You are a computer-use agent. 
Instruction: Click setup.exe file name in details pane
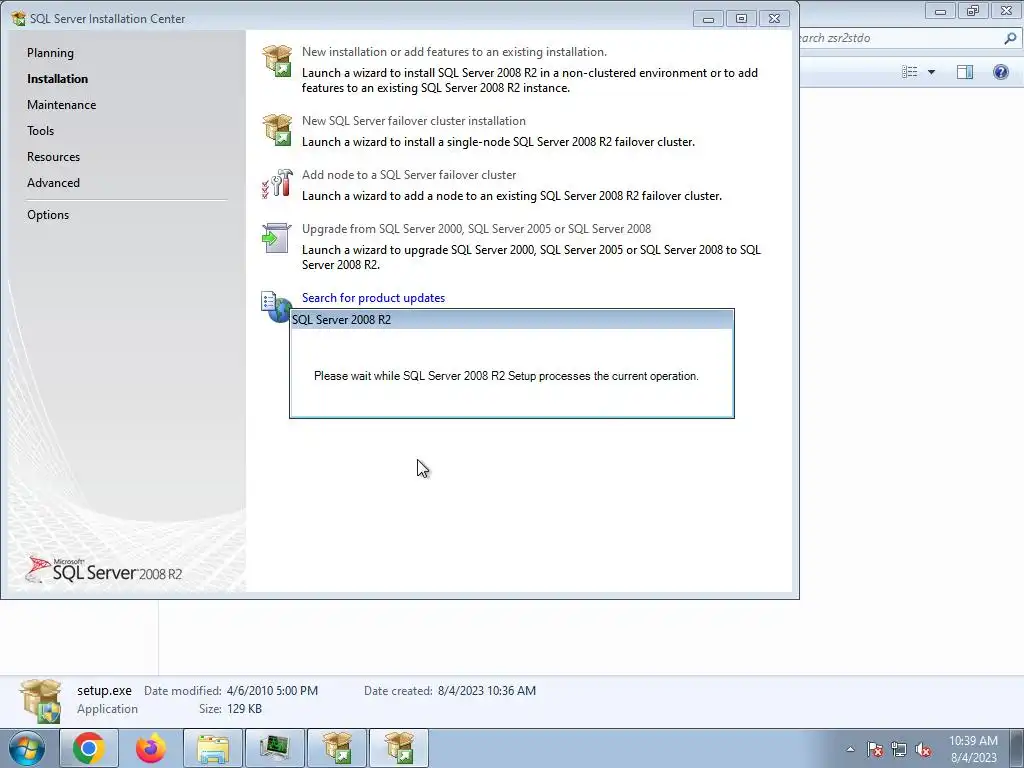click(104, 691)
